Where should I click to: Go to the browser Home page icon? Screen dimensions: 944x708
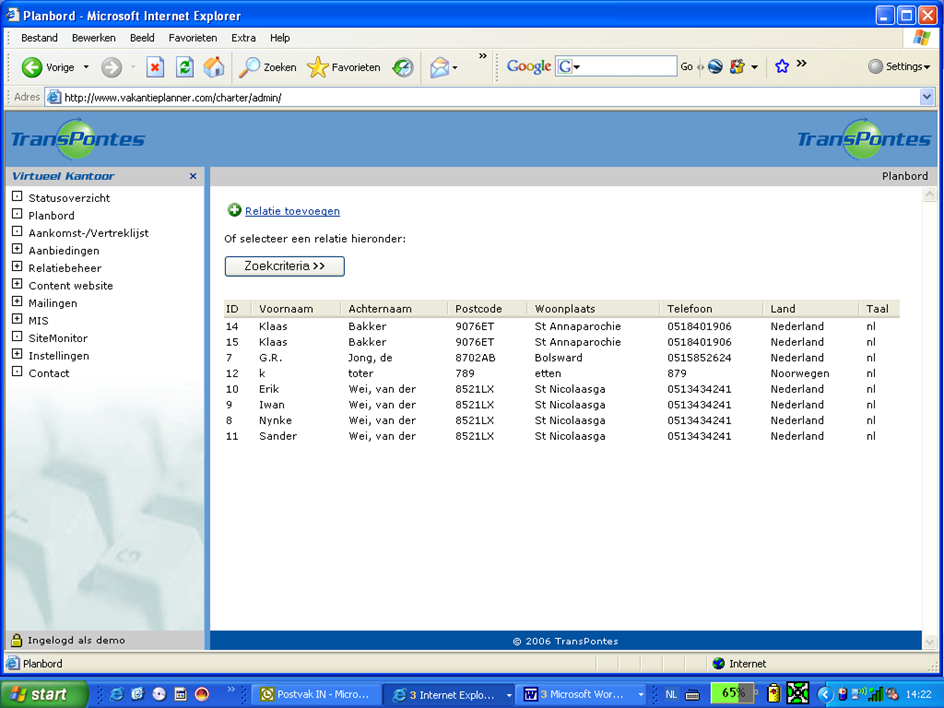click(213, 67)
